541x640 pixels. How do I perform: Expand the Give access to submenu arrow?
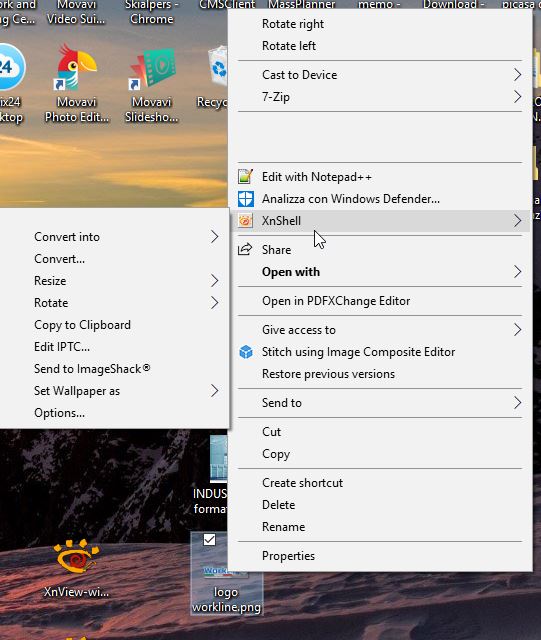tap(517, 330)
